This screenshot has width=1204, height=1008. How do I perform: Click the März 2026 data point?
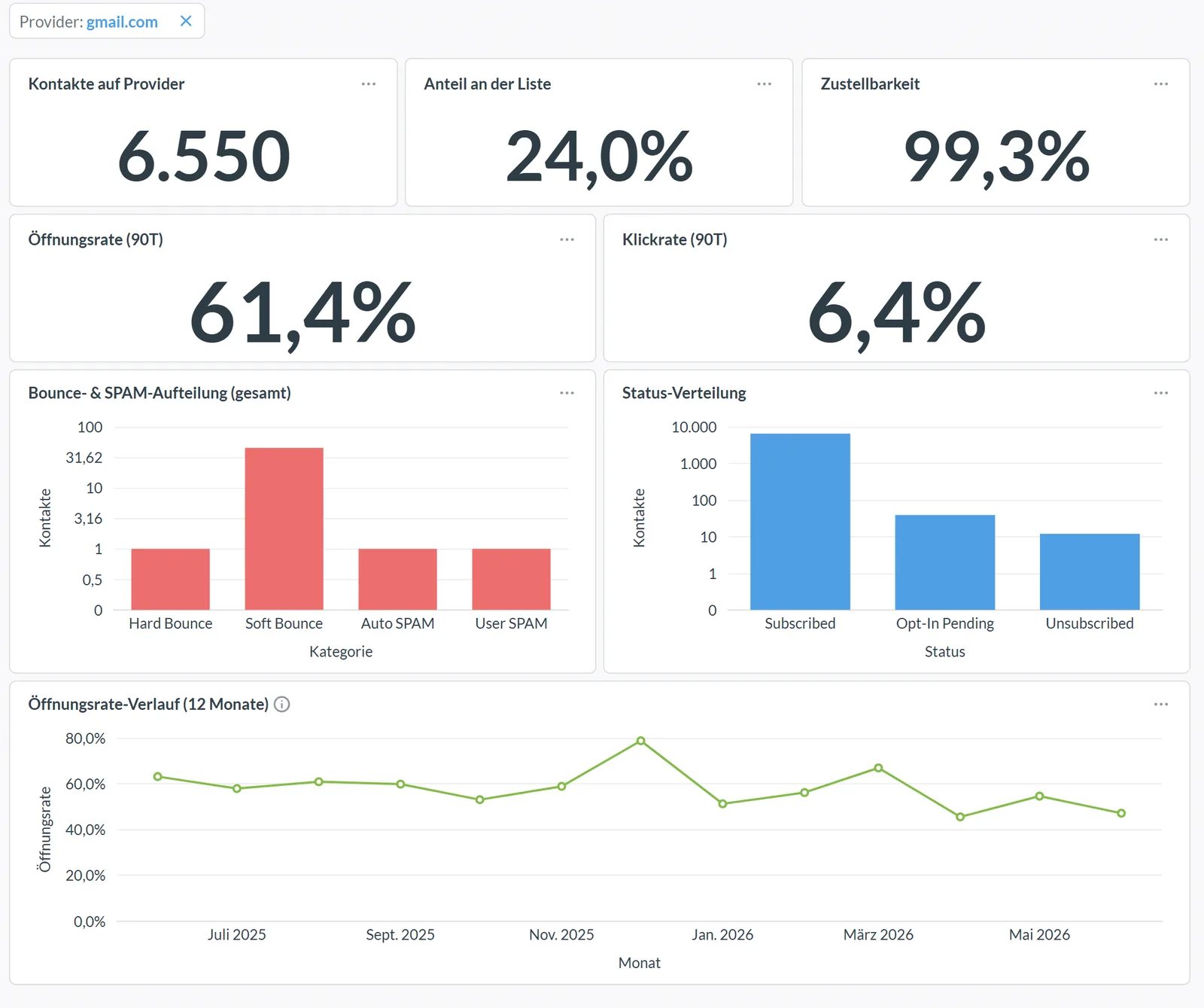[x=878, y=768]
